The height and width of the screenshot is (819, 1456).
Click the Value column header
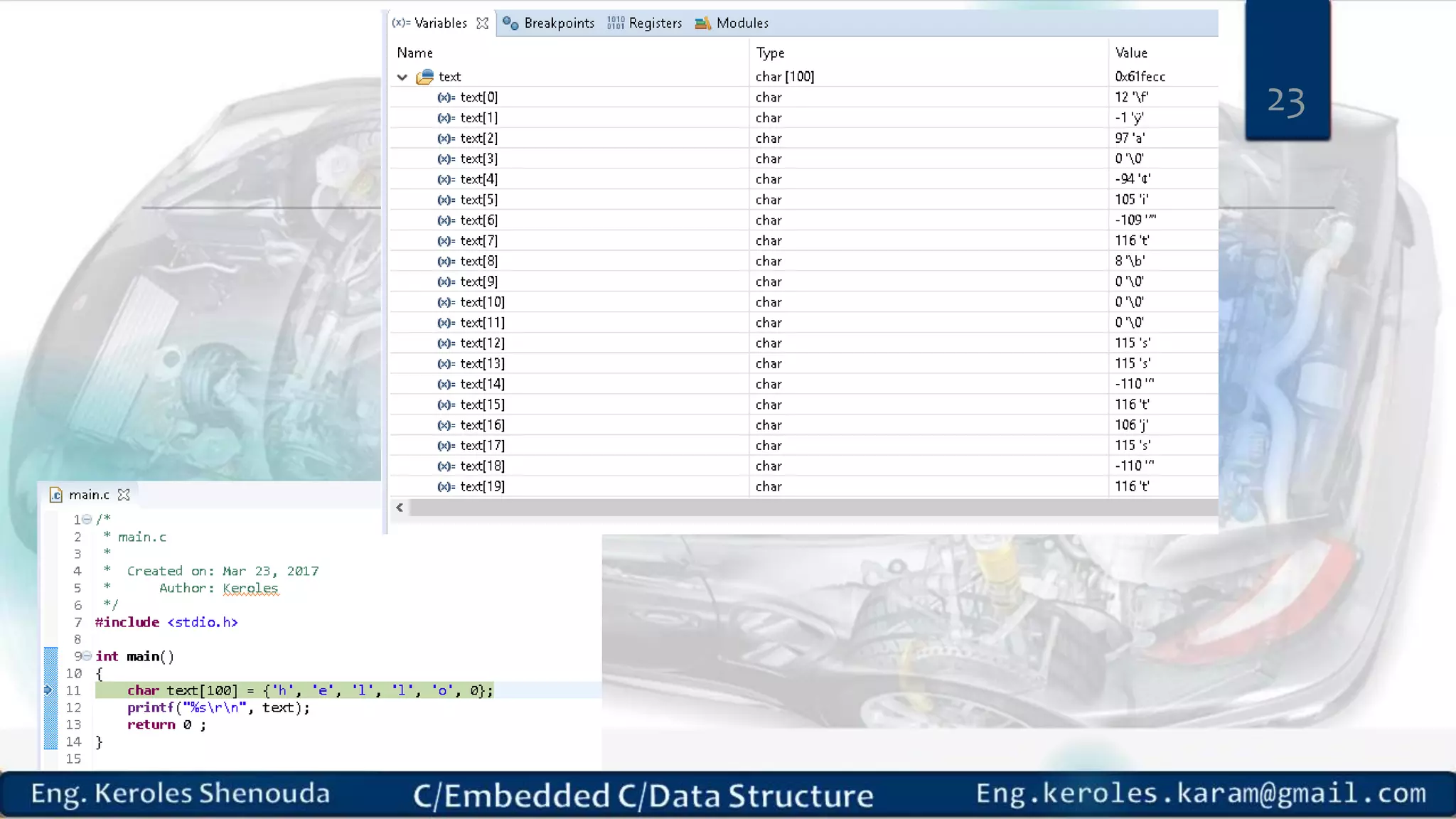point(1131,53)
